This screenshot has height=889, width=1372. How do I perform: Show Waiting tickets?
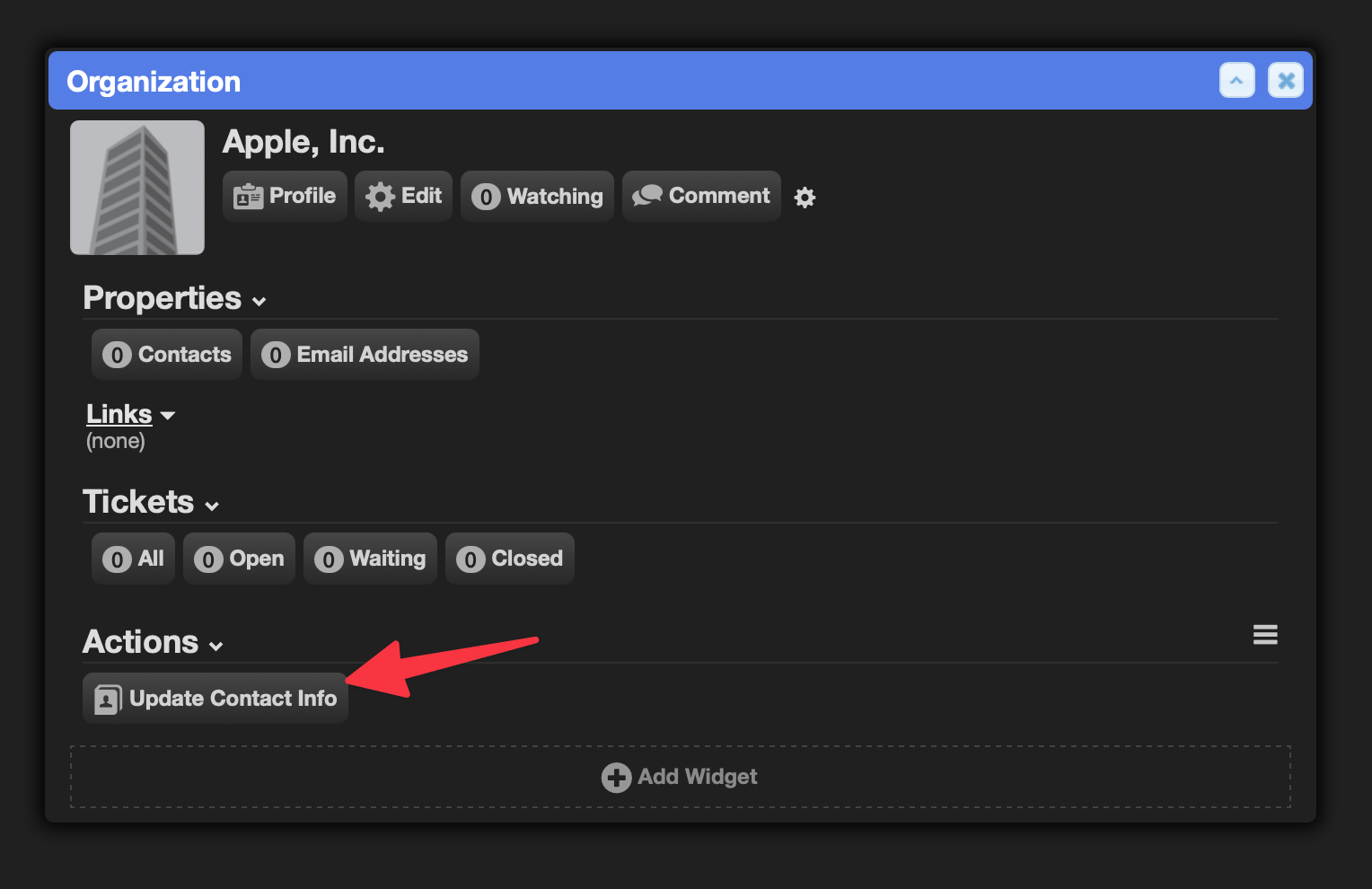370,559
